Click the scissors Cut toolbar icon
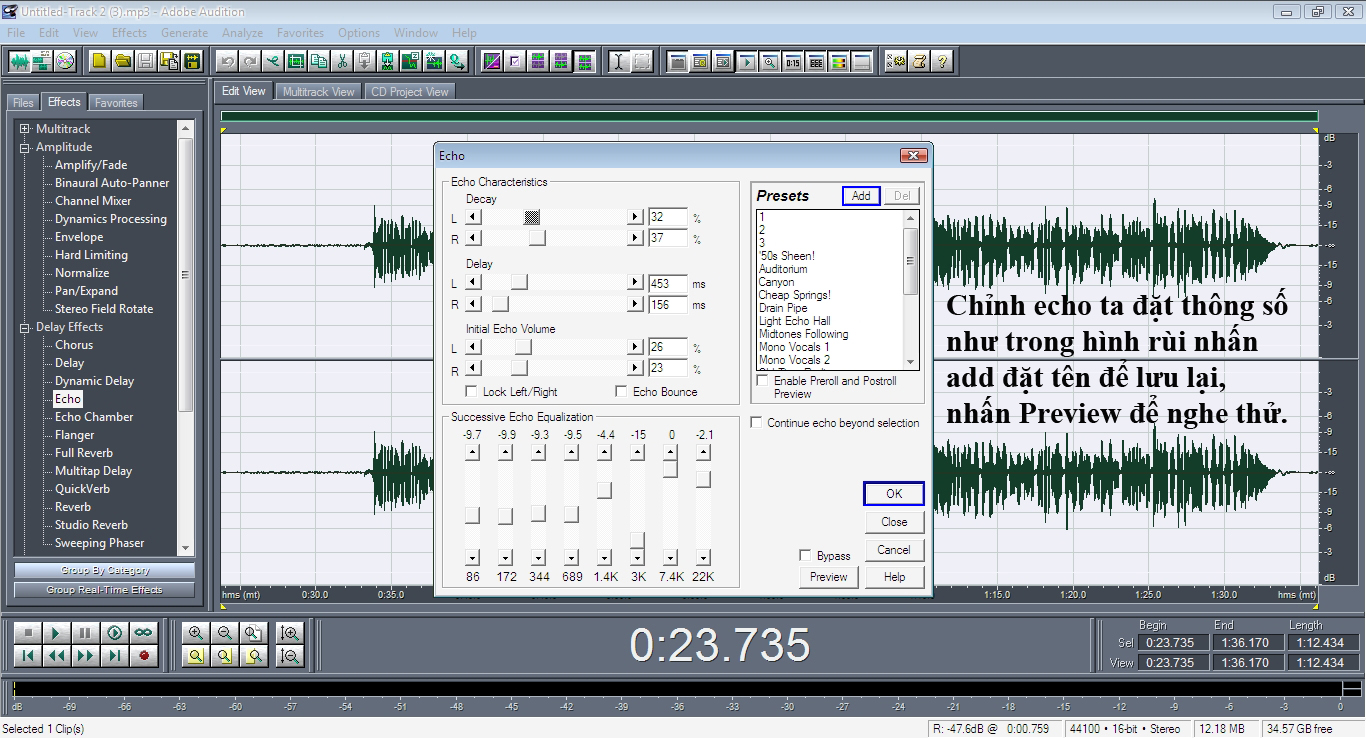This screenshot has width=1366, height=738. [342, 61]
